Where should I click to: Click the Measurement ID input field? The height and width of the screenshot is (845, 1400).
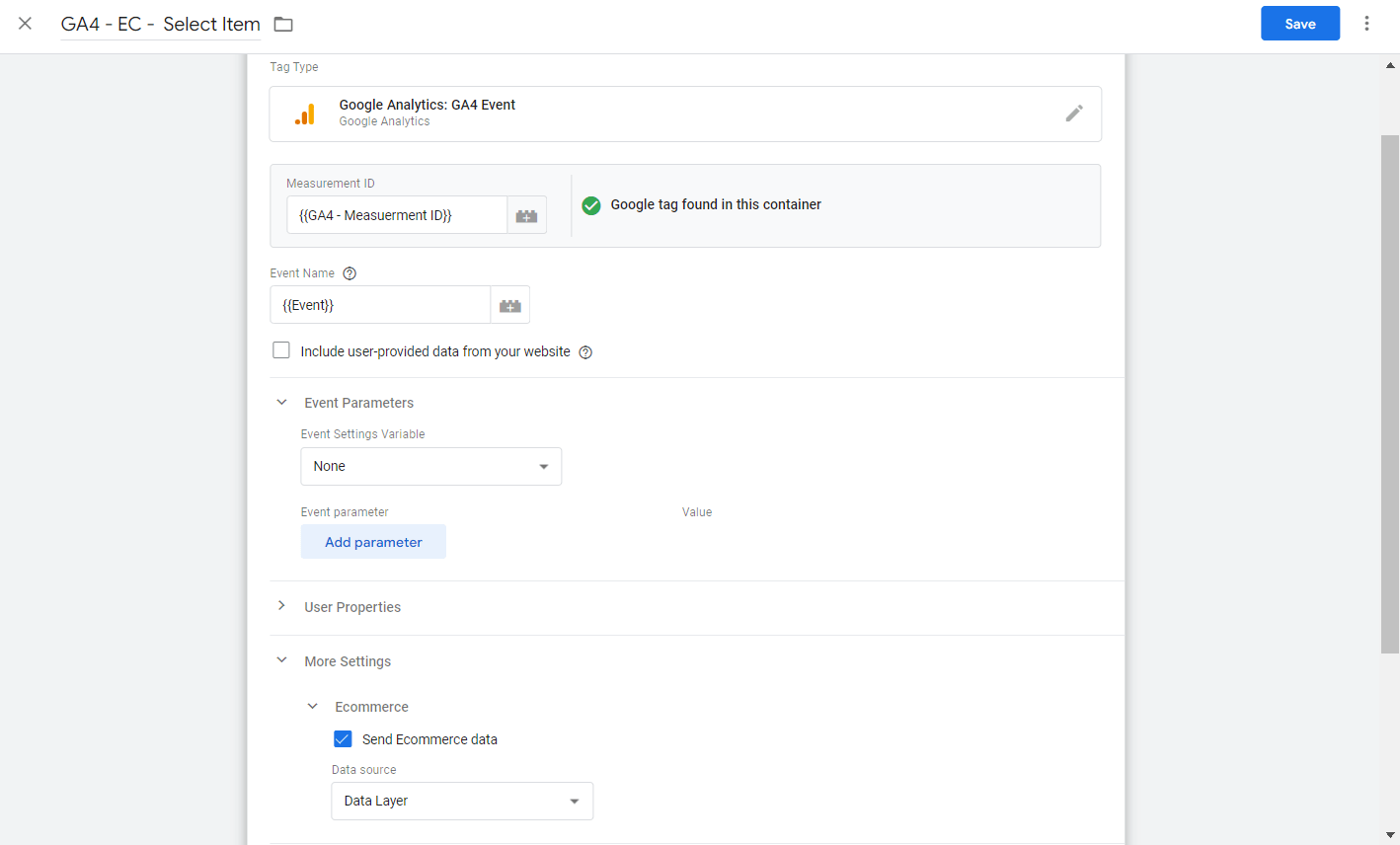(x=397, y=215)
